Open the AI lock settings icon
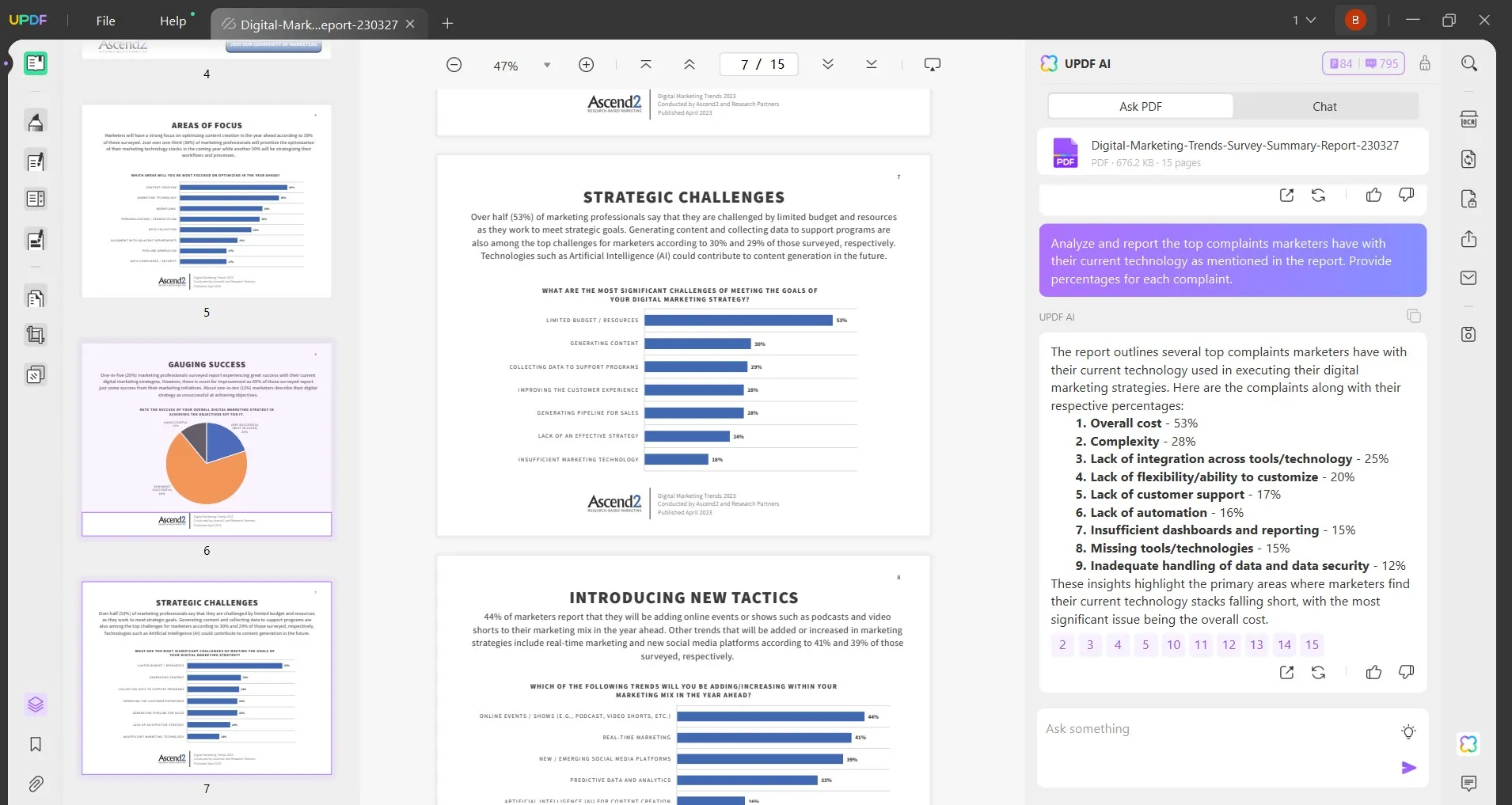This screenshot has height=805, width=1512. pyautogui.click(x=1425, y=63)
